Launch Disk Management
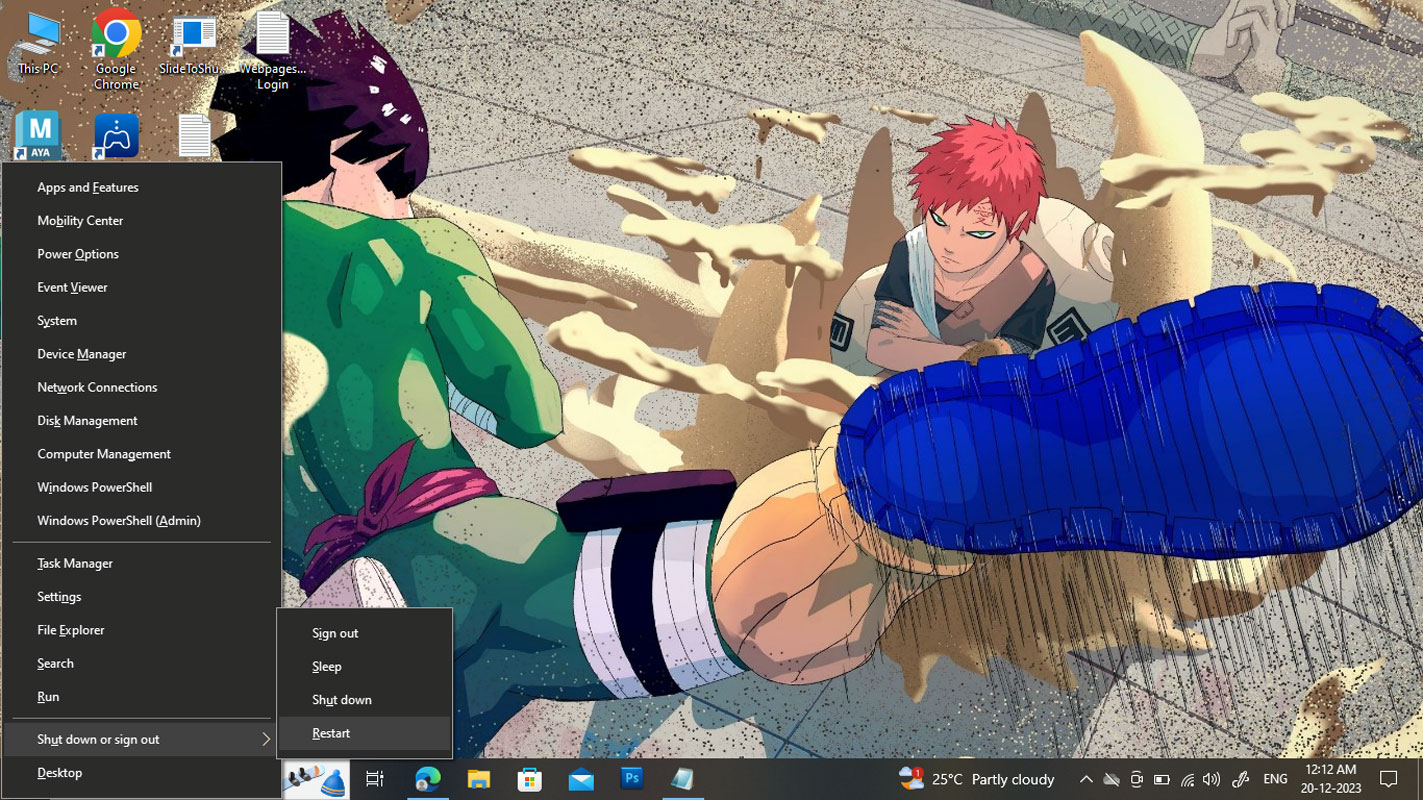Image resolution: width=1423 pixels, height=800 pixels. pyautogui.click(x=142, y=420)
